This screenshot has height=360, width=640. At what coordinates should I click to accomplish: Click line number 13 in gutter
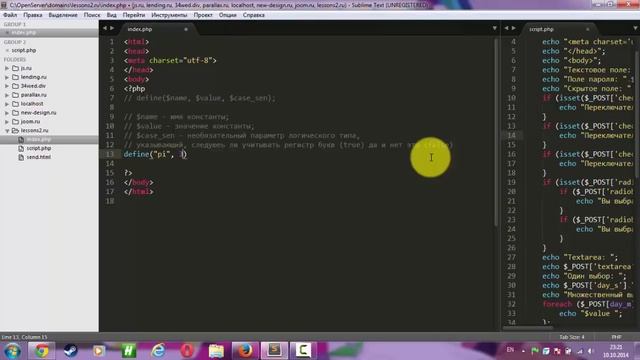pyautogui.click(x=110, y=154)
